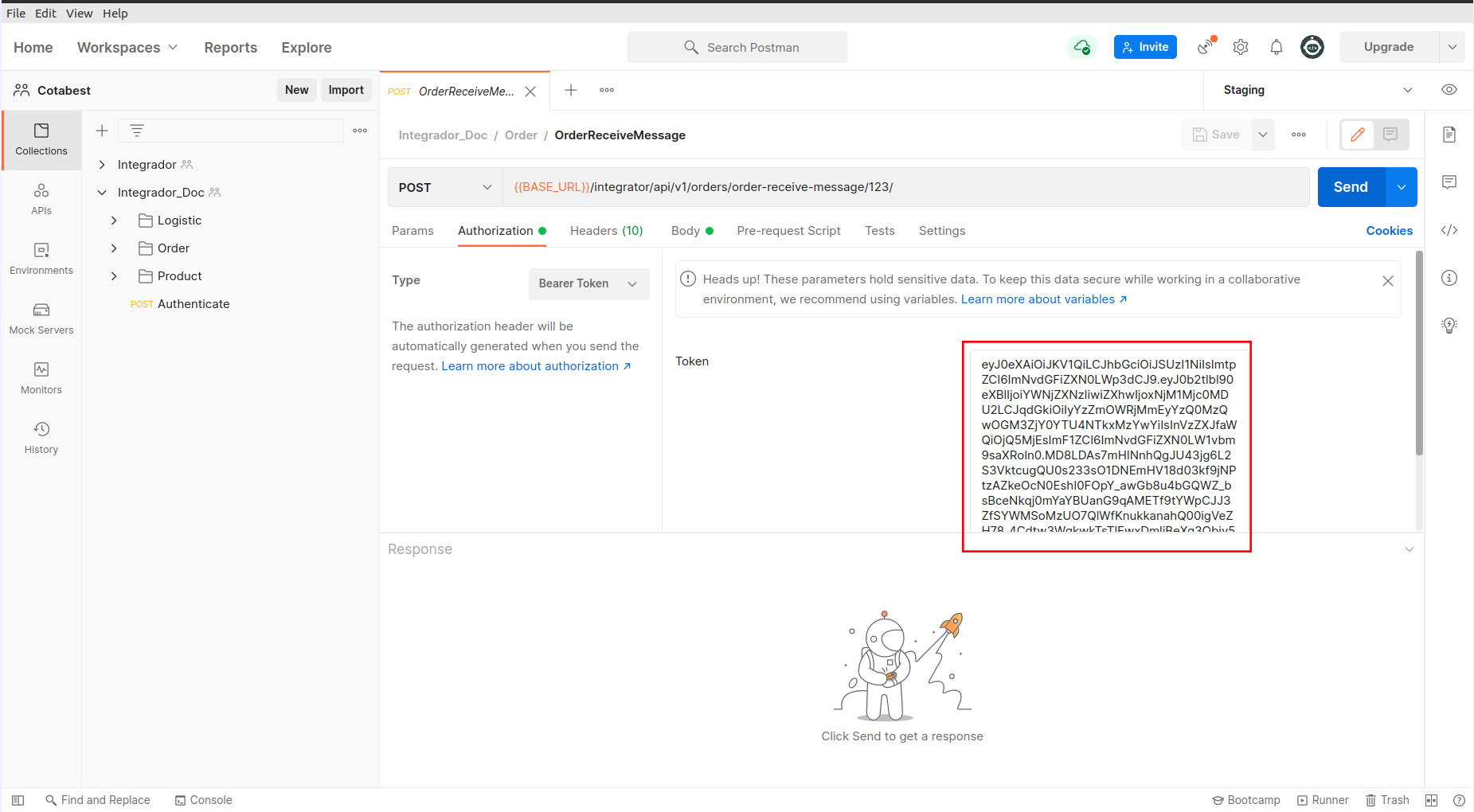Open the Mock Servers panel
1474x812 pixels.
pos(41,318)
